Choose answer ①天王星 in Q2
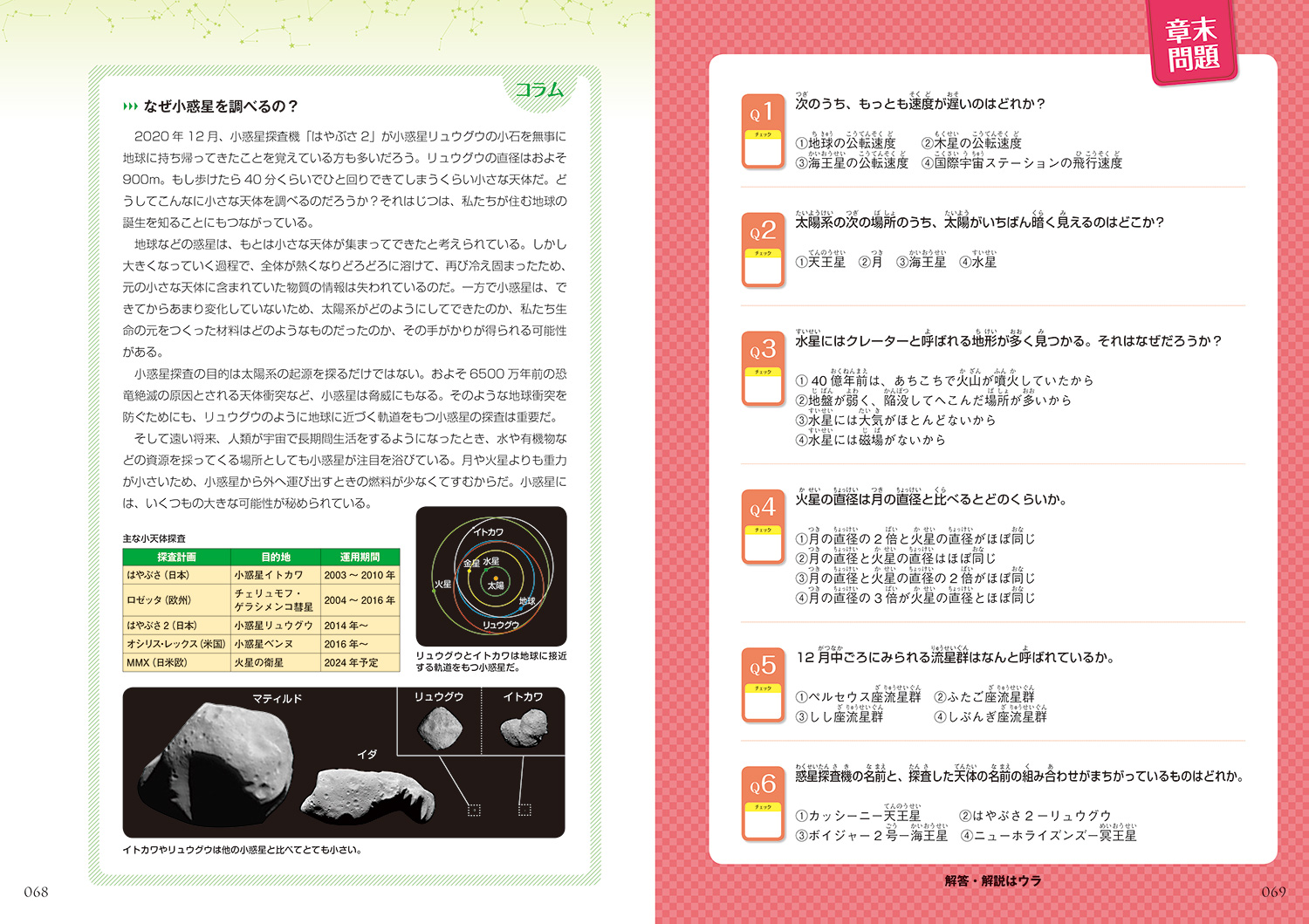The width and height of the screenshot is (1309, 924). [x=820, y=262]
